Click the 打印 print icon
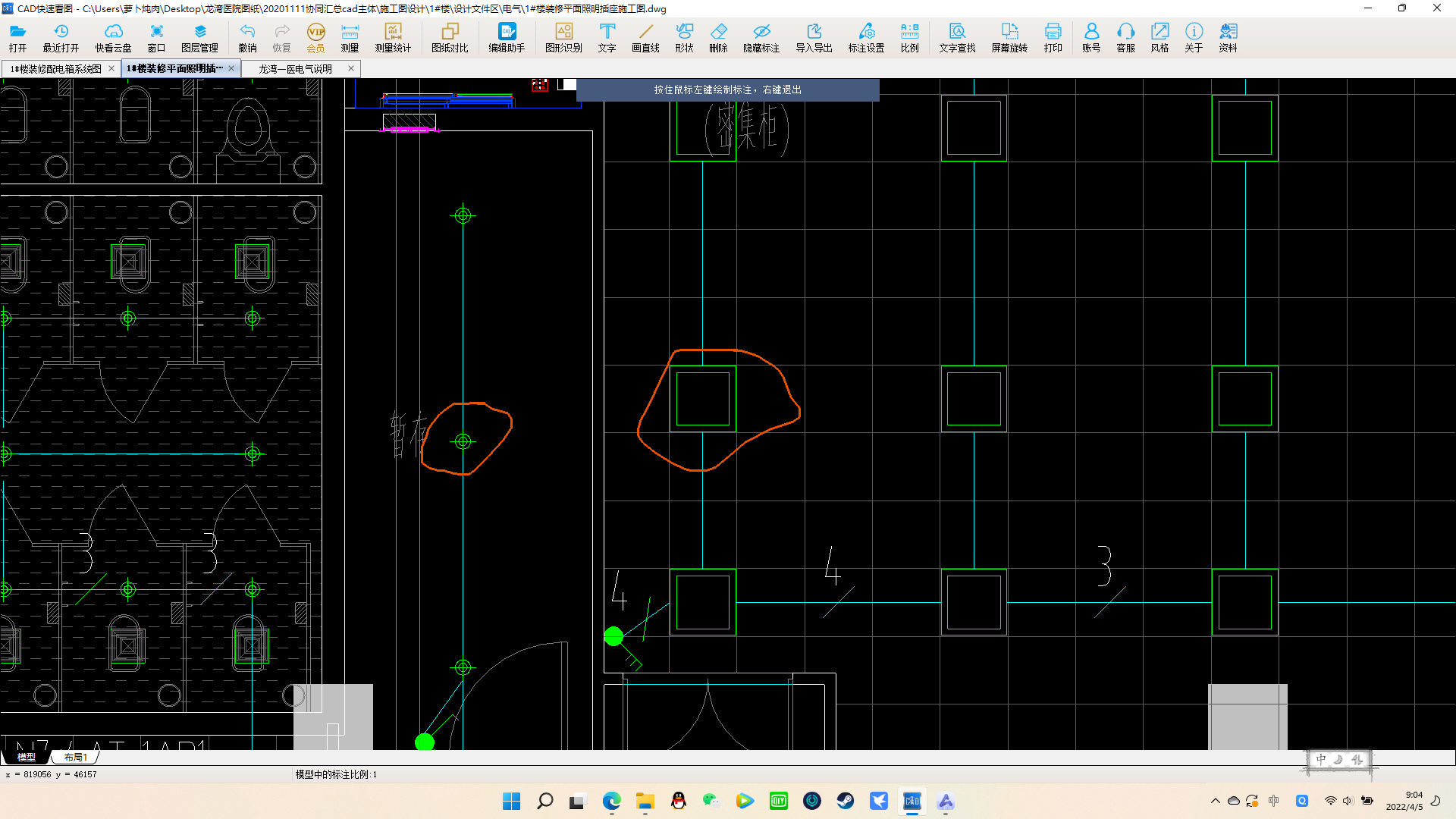Viewport: 1456px width, 819px height. coord(1053,37)
